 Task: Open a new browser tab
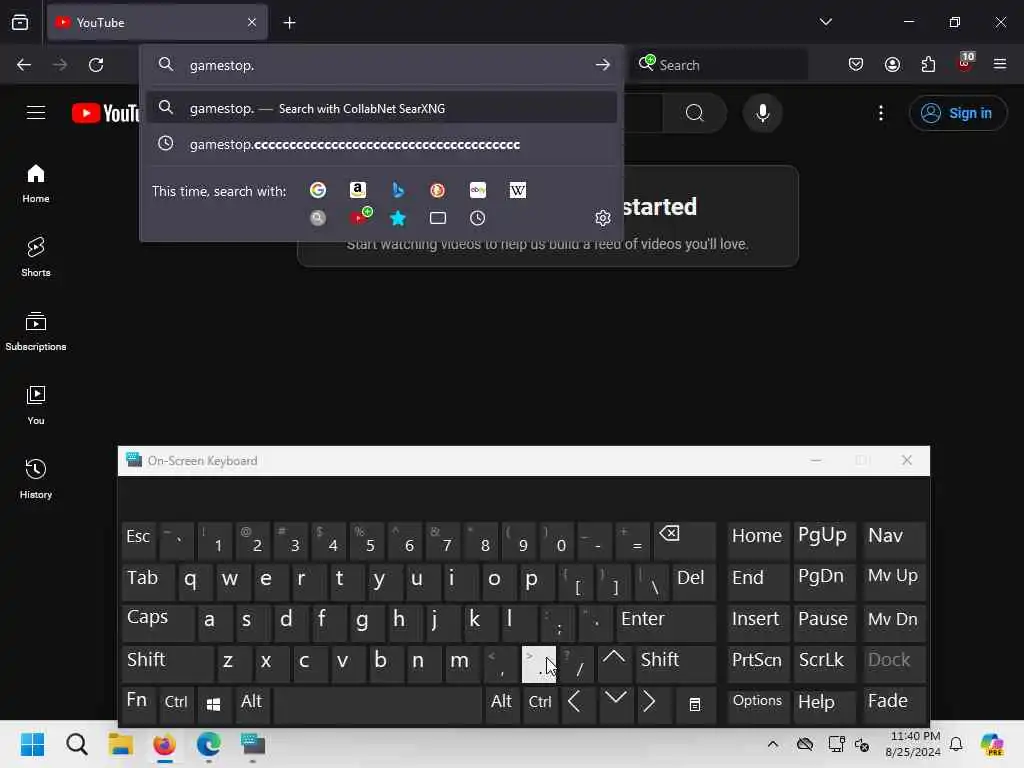point(289,22)
